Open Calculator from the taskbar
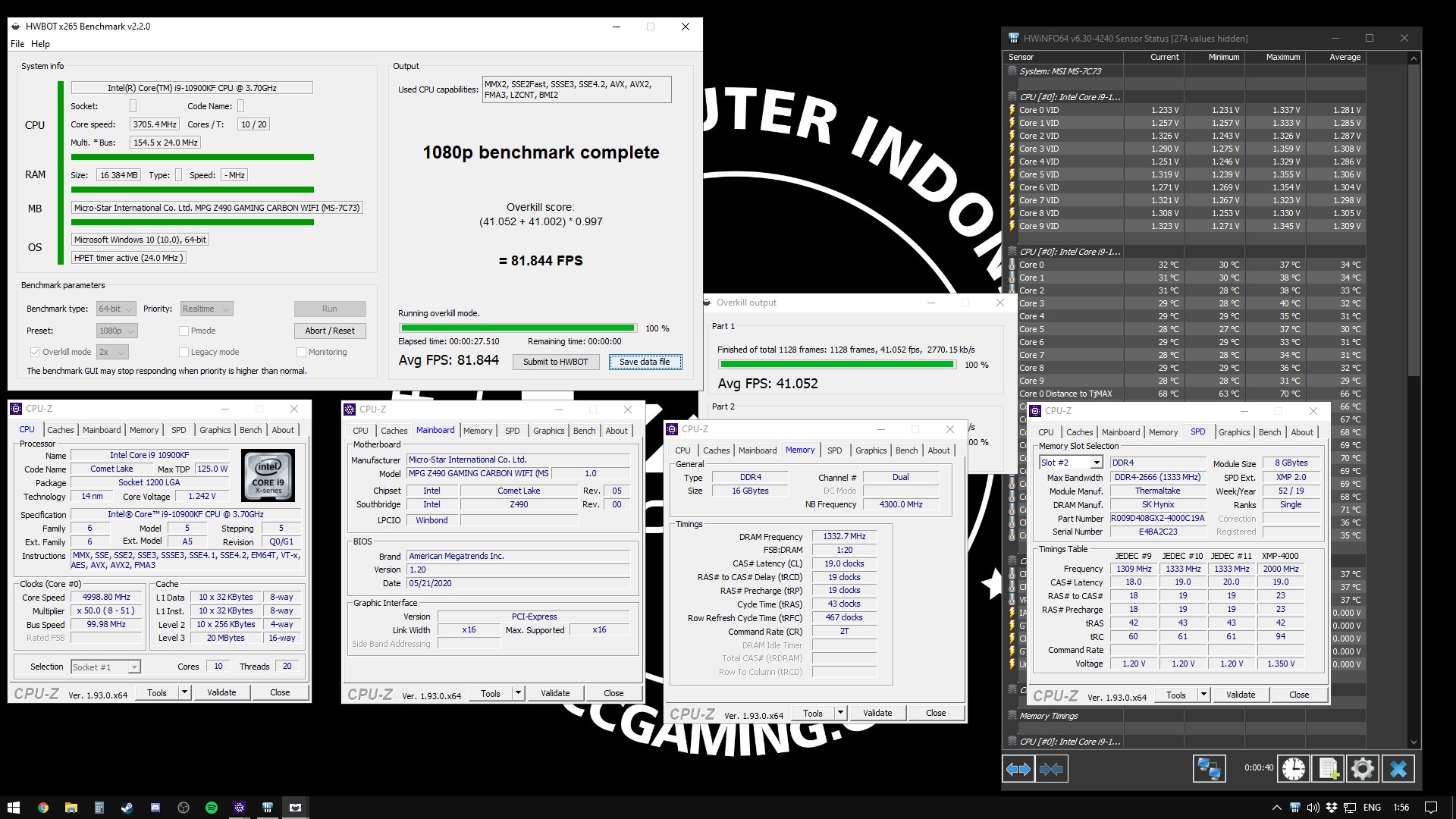 coord(99,808)
